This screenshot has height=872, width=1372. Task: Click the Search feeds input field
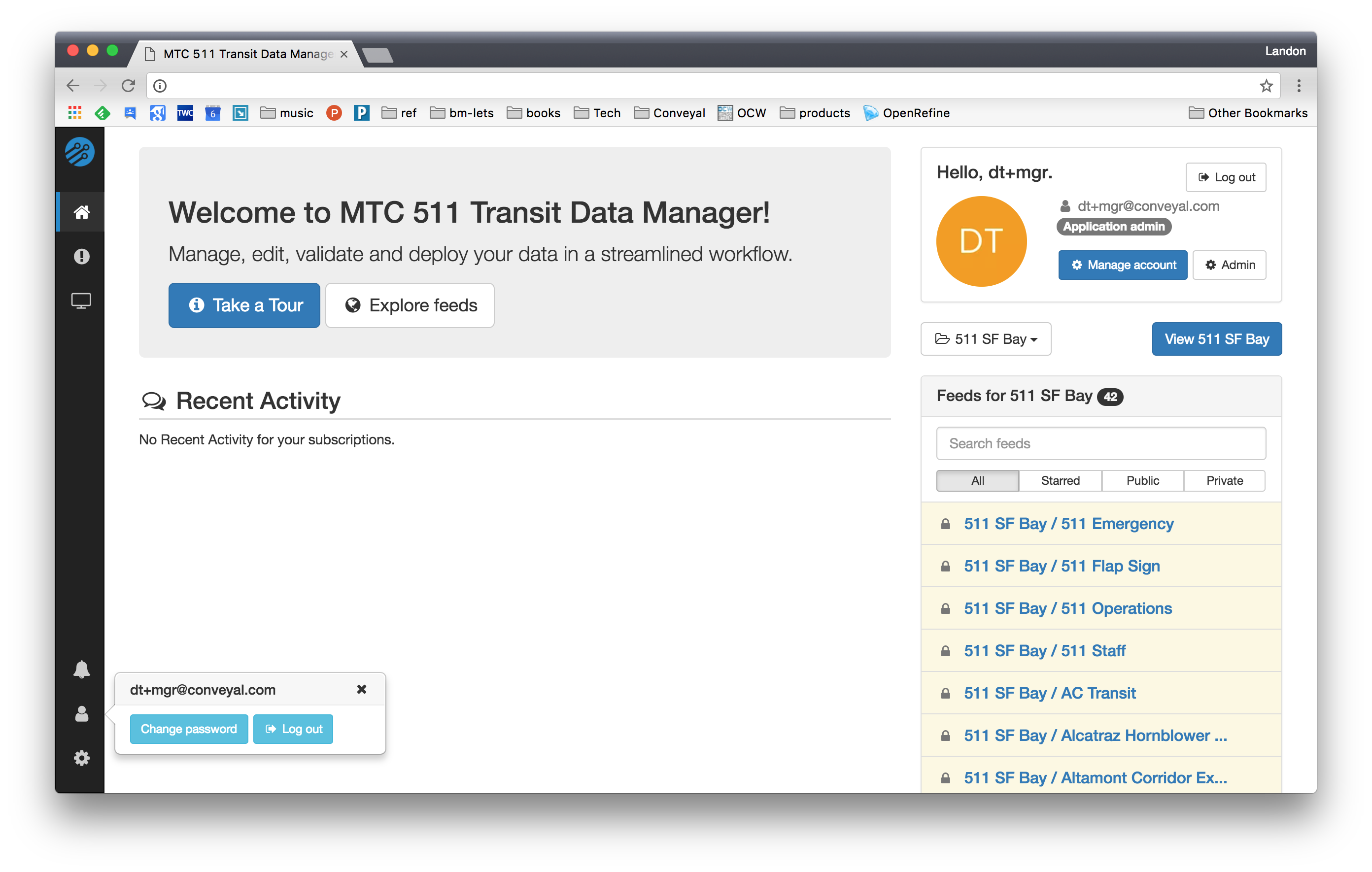point(1101,443)
